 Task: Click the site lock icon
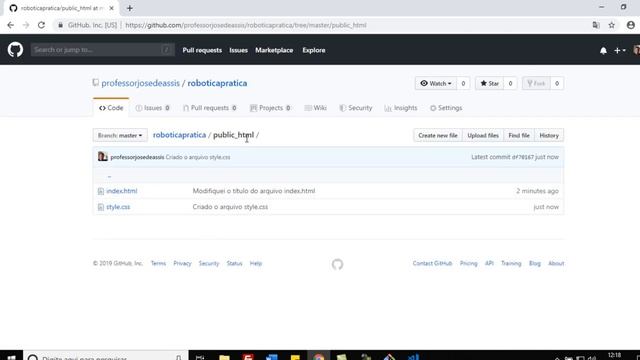pos(60,25)
